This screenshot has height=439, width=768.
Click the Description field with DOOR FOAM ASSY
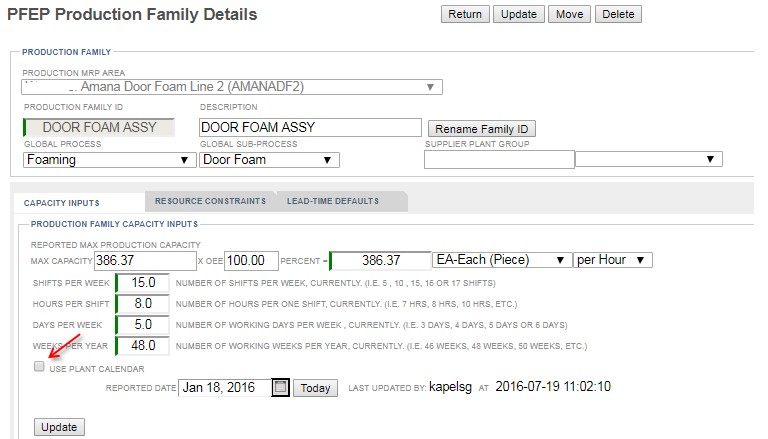[310, 127]
